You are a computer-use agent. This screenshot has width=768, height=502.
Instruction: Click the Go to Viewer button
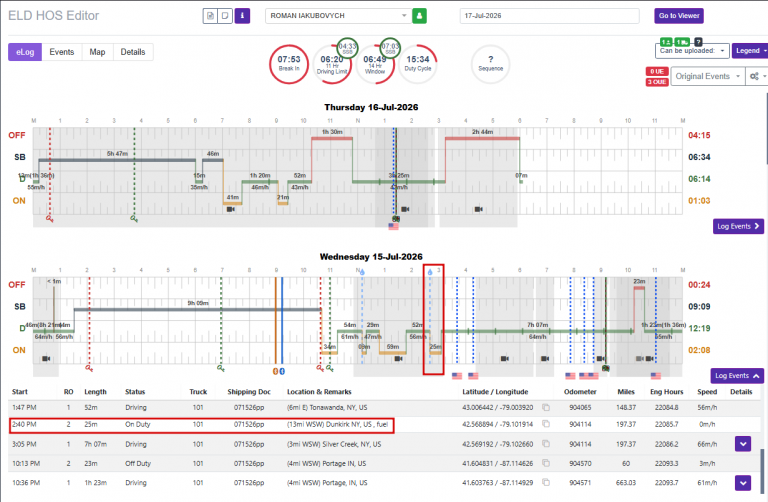tap(679, 16)
